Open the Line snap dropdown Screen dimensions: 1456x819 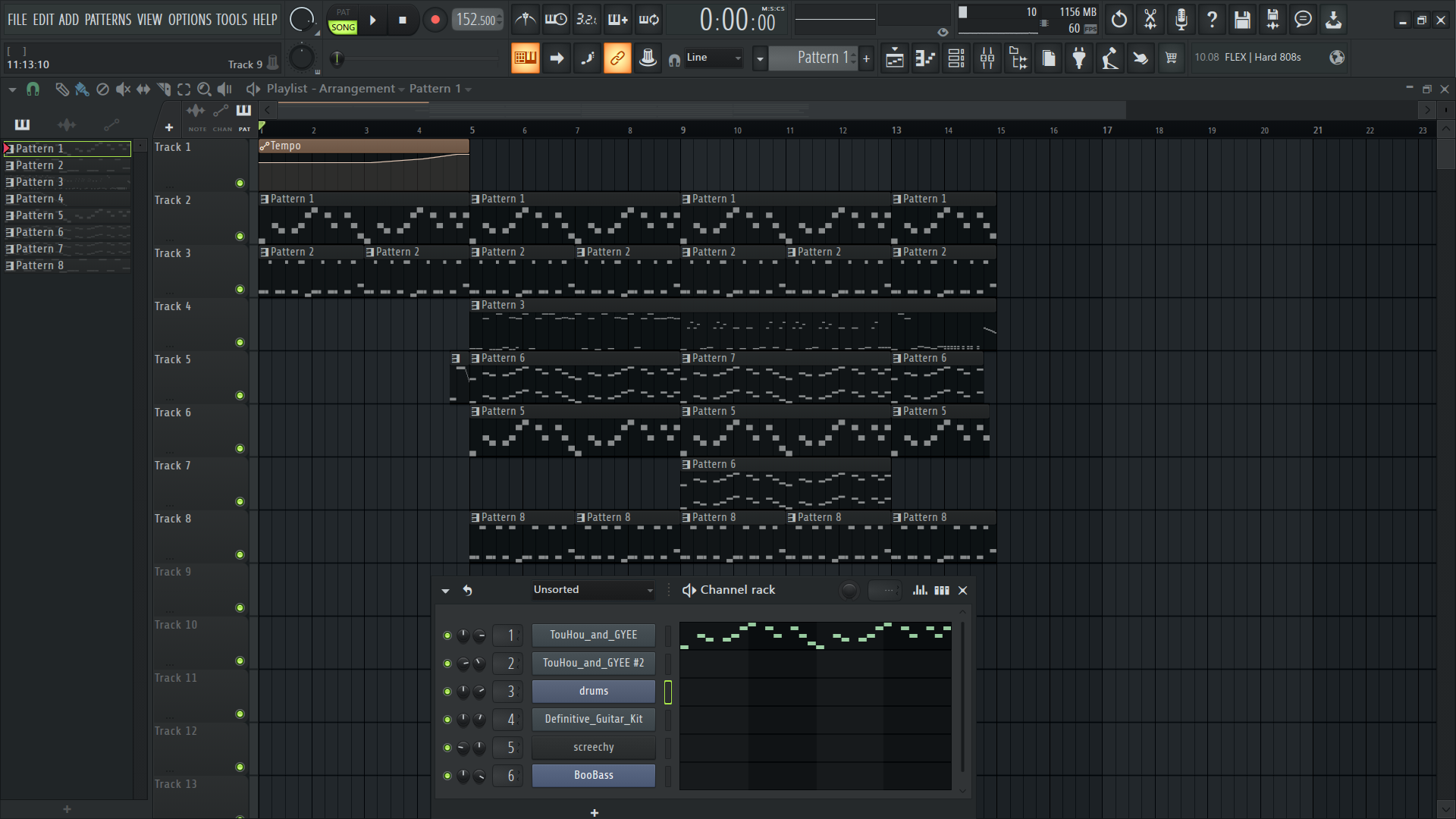coord(713,58)
